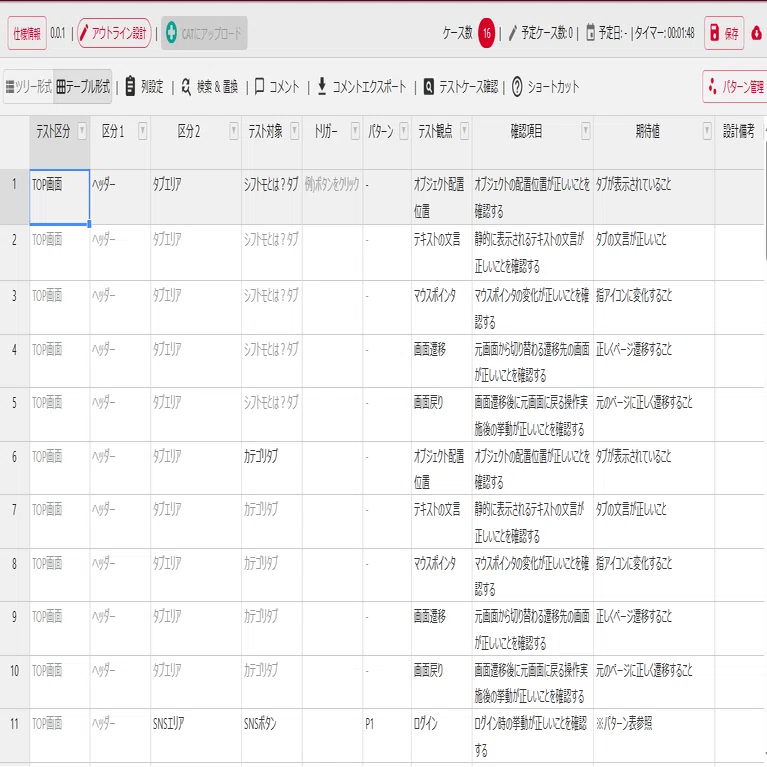Click テキストの文言 cell in row 2
Screen dimensions: 767x767
(x=442, y=252)
